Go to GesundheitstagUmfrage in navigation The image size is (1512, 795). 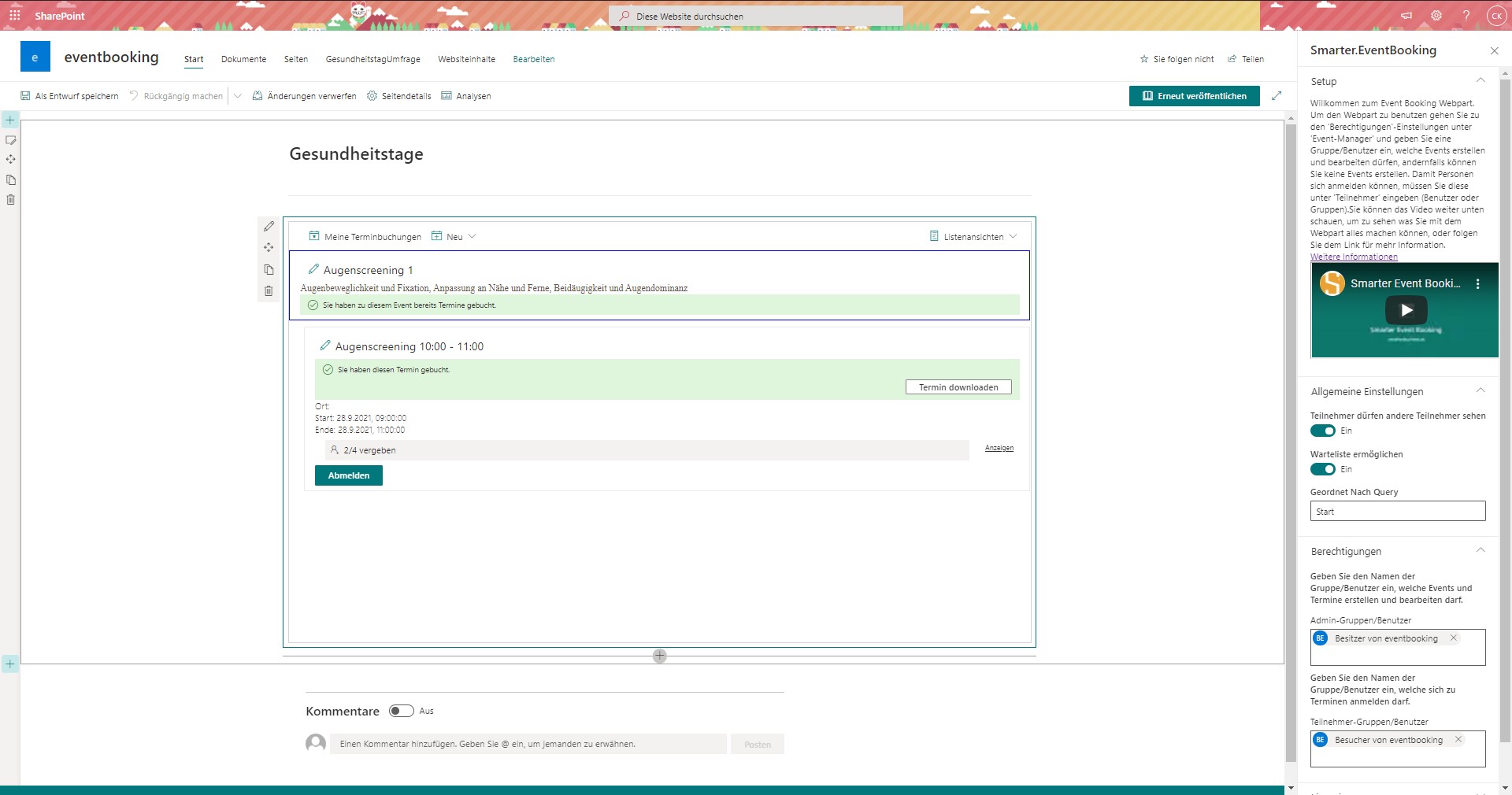(x=372, y=59)
